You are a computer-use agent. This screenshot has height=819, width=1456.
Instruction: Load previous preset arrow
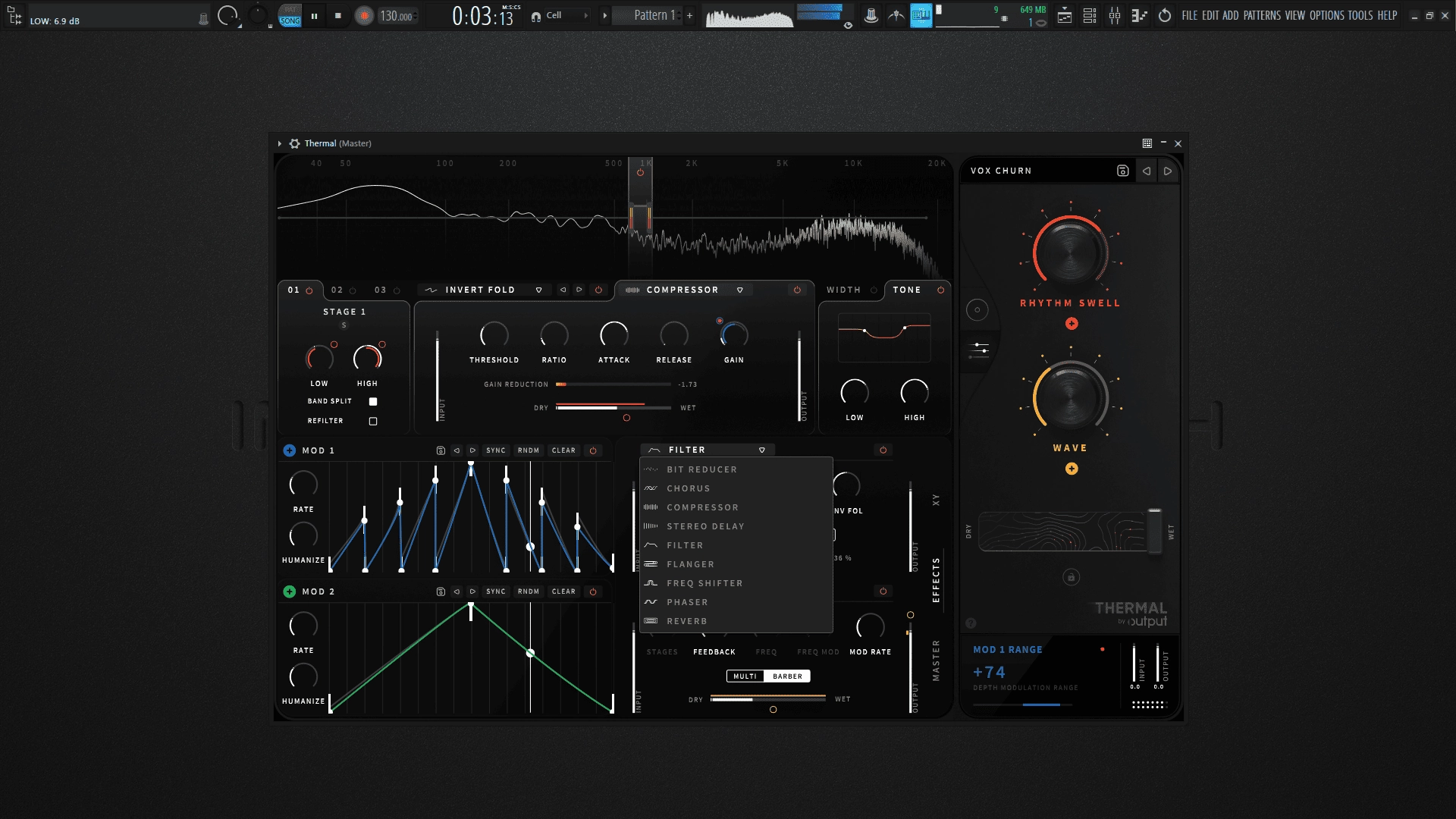(x=1147, y=171)
